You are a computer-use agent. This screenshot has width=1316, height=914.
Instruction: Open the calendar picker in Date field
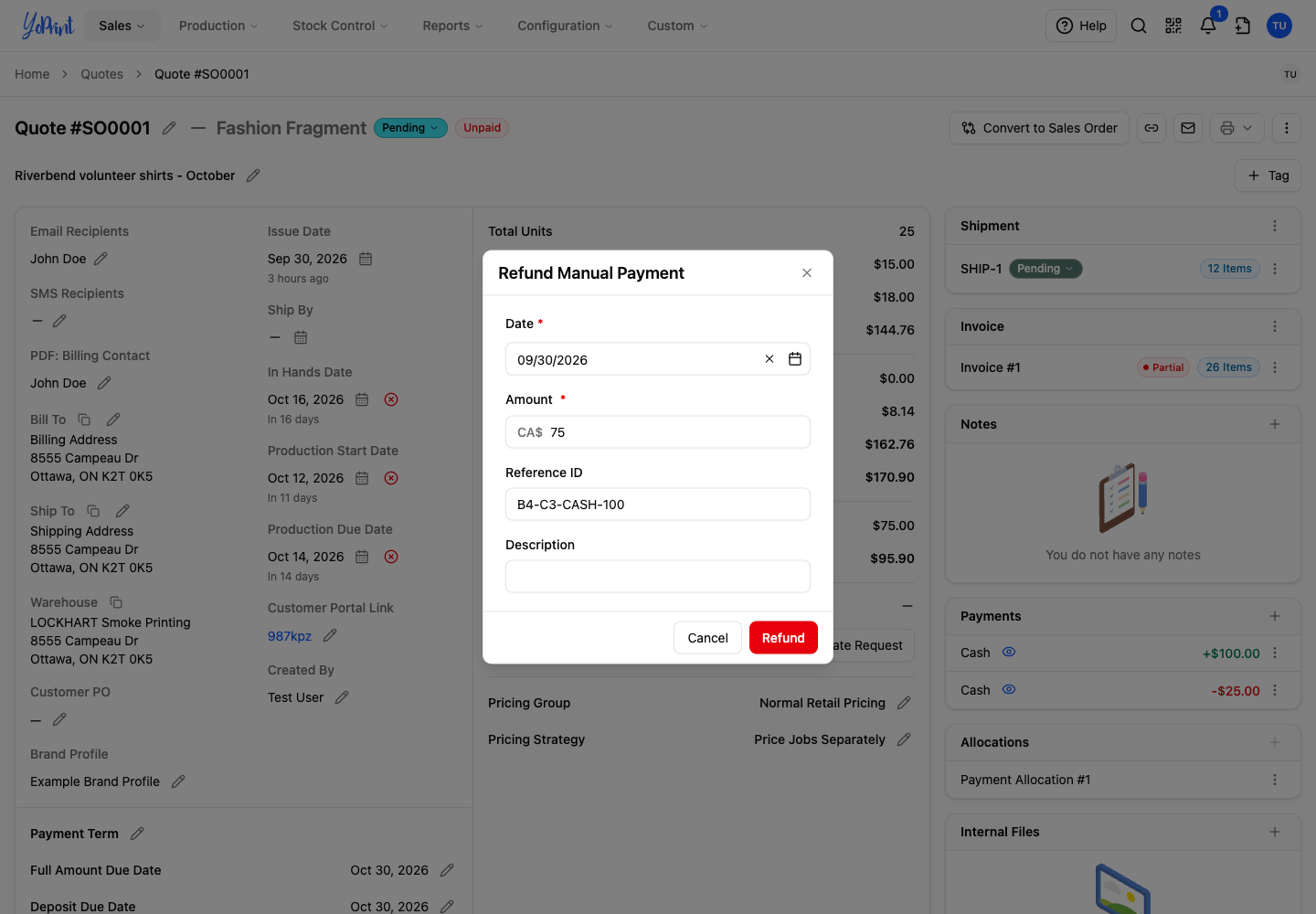[795, 359]
